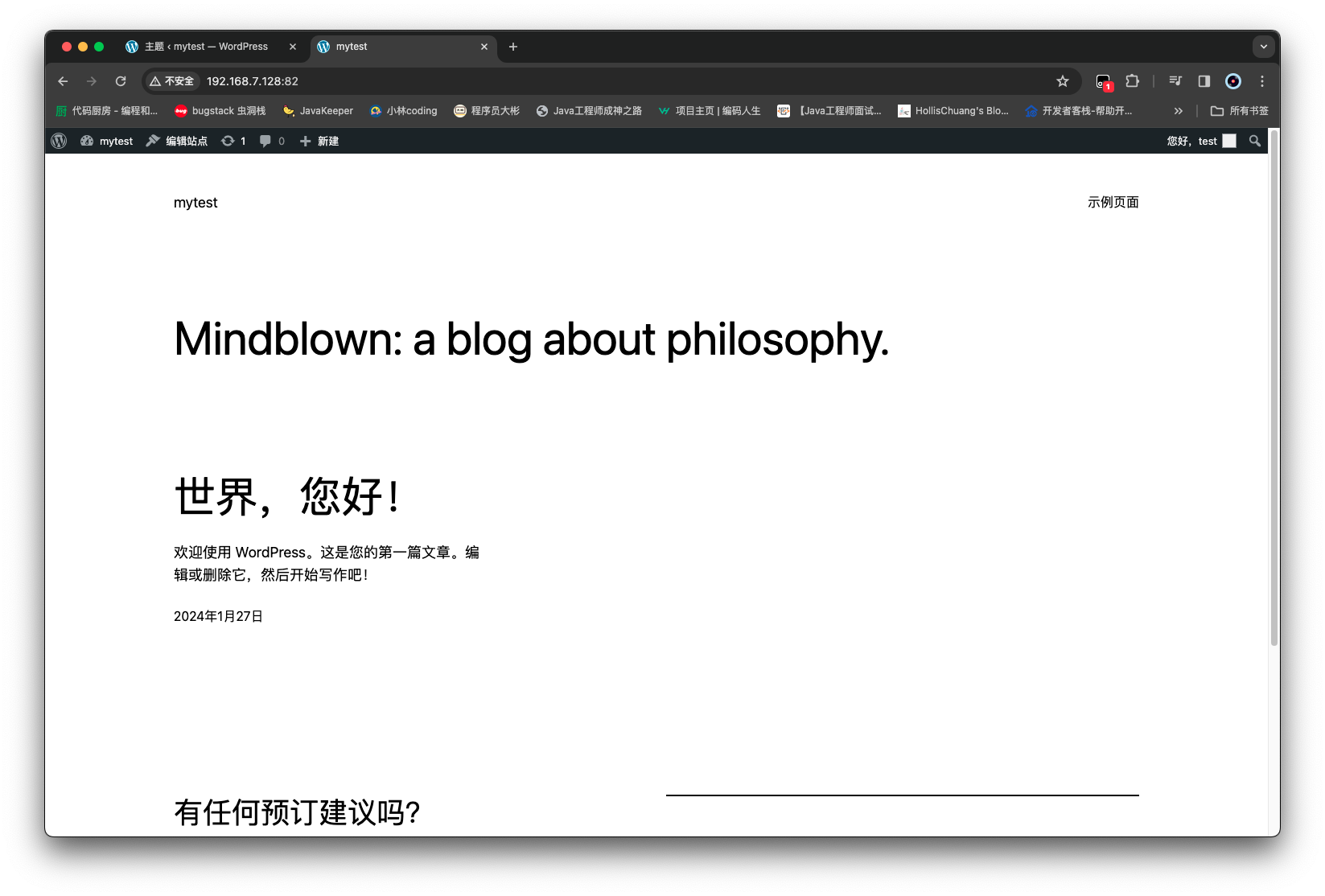Click 新建 to create new content
The height and width of the screenshot is (896, 1325).
click(x=319, y=141)
